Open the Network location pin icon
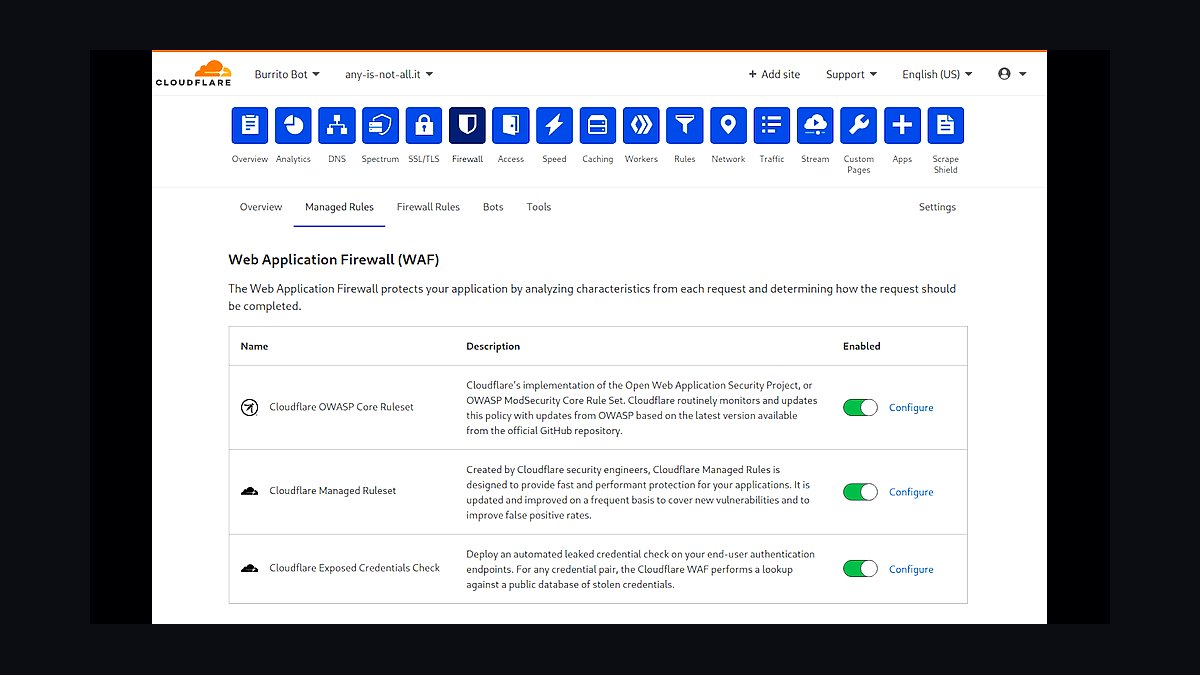 728,126
